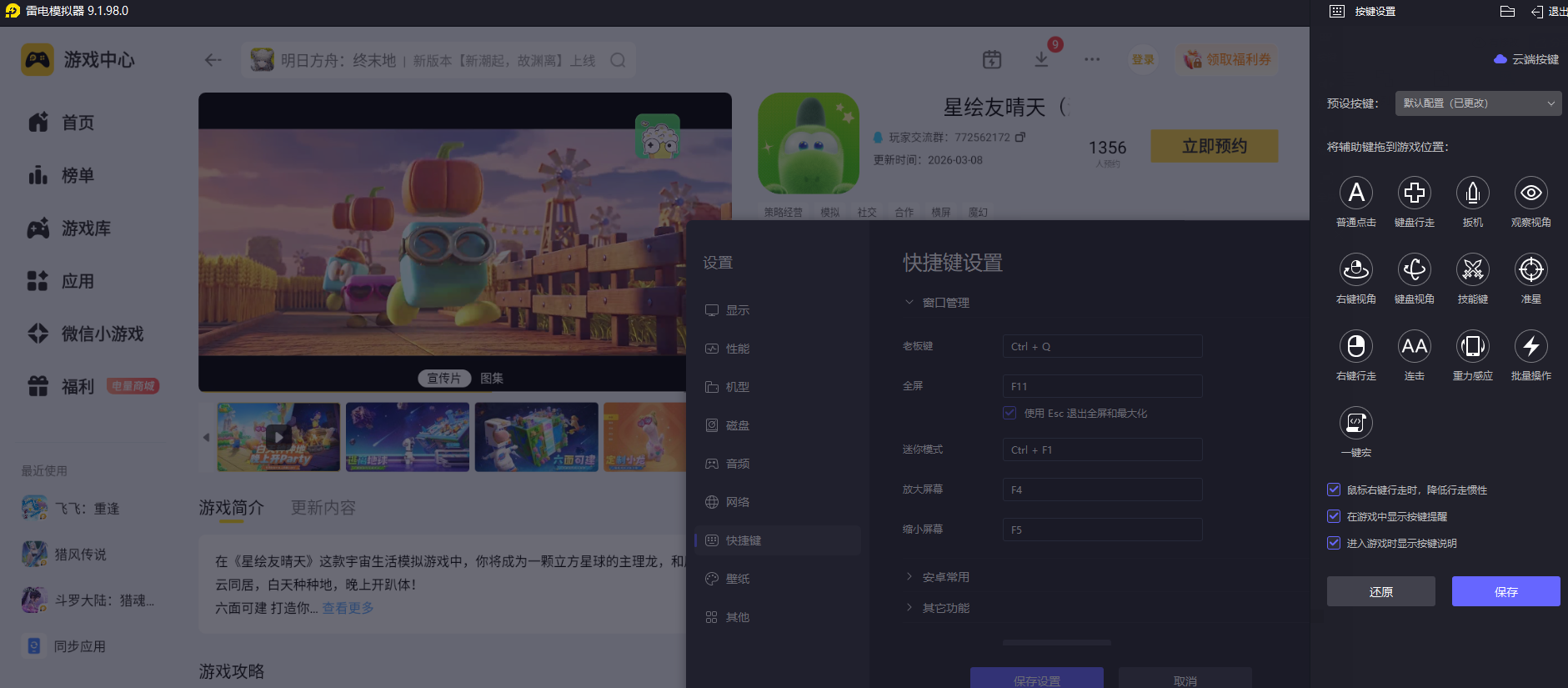Open recent game 猎风传说
This screenshot has height=688, width=1568.
click(x=80, y=554)
